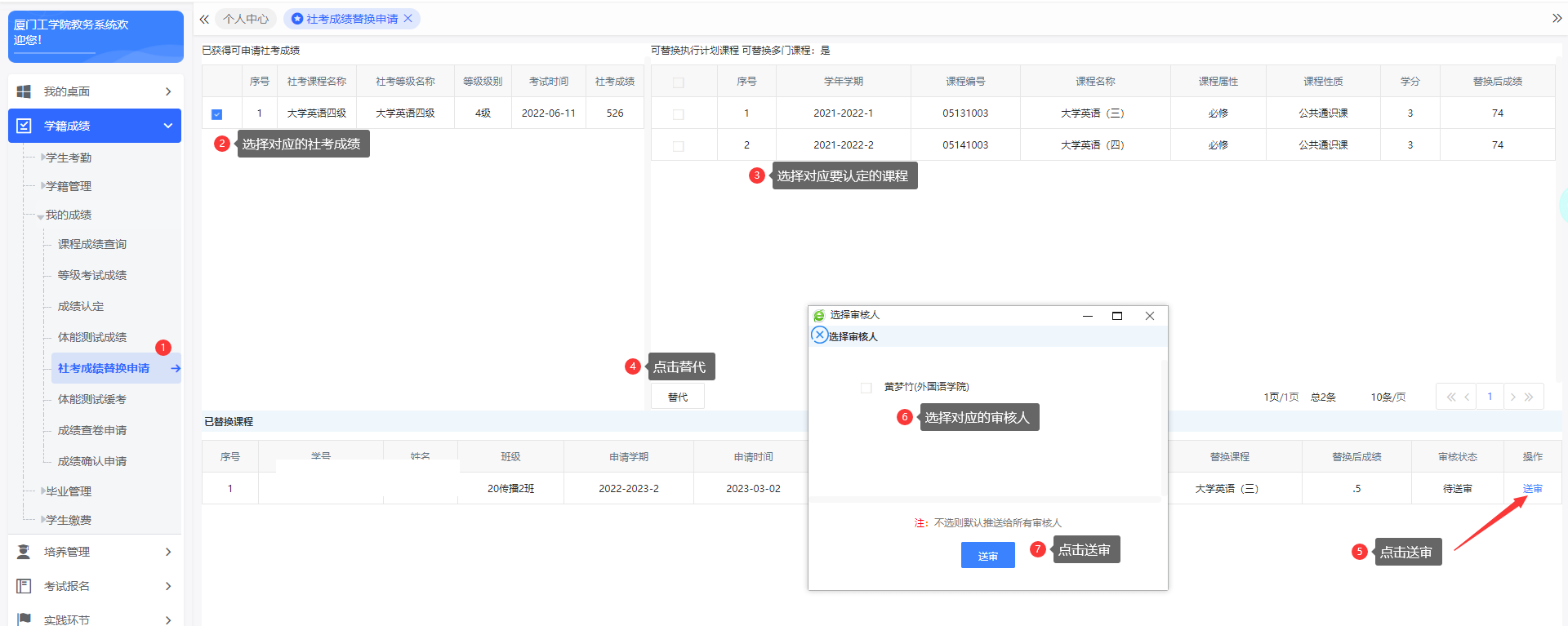Click the 考试报名 book icon in sidebar
The image size is (1568, 626).
[24, 586]
